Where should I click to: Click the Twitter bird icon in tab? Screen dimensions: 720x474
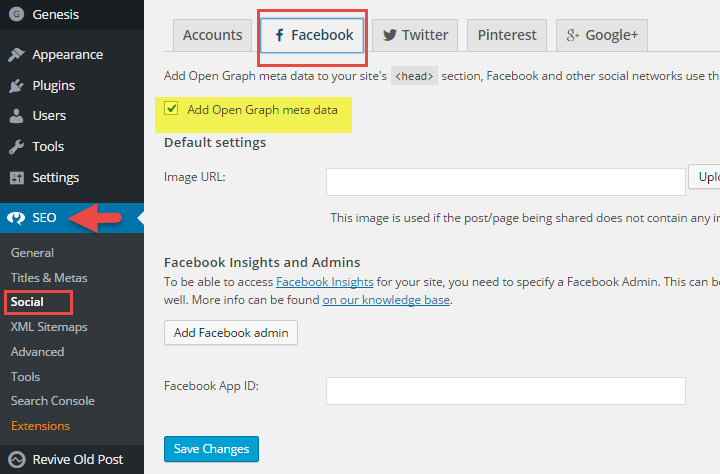[389, 35]
